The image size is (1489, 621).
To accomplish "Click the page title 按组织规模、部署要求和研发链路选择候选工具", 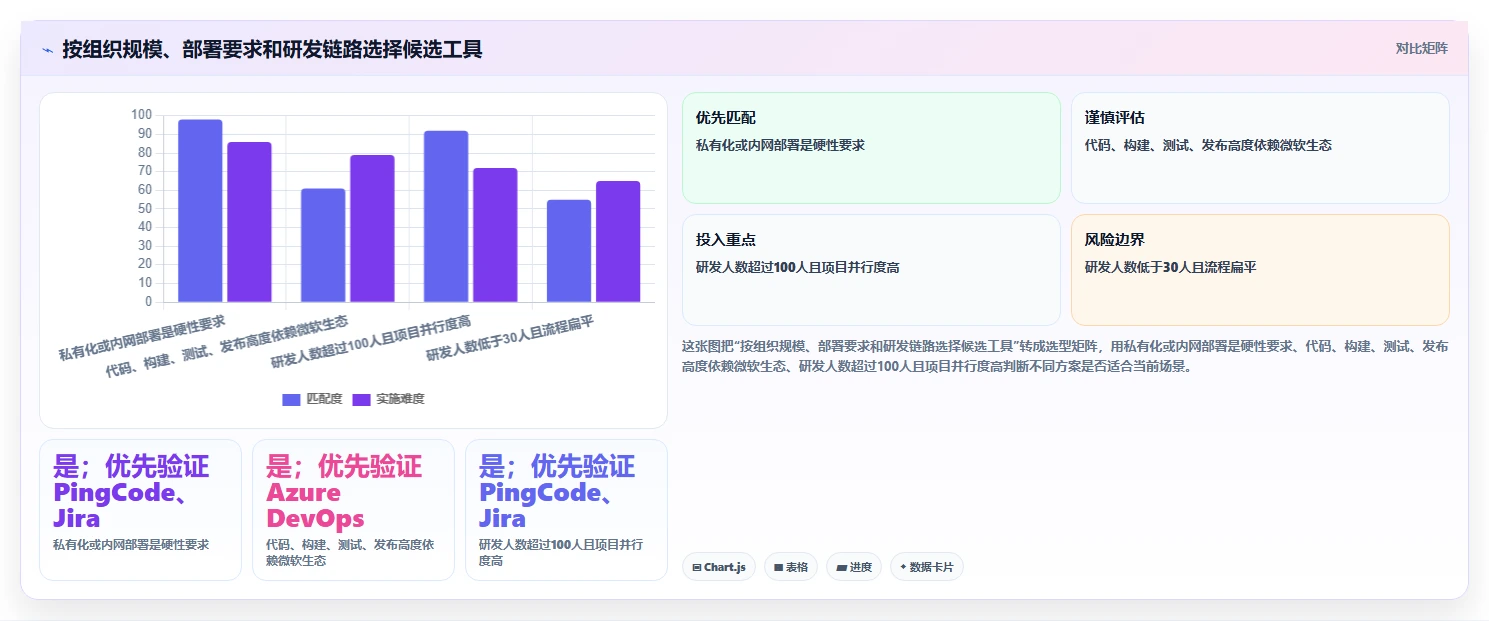I will click(x=272, y=49).
